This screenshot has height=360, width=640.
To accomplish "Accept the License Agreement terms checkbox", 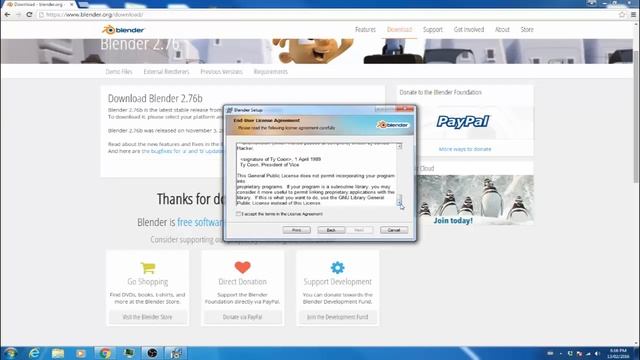I will (238, 214).
